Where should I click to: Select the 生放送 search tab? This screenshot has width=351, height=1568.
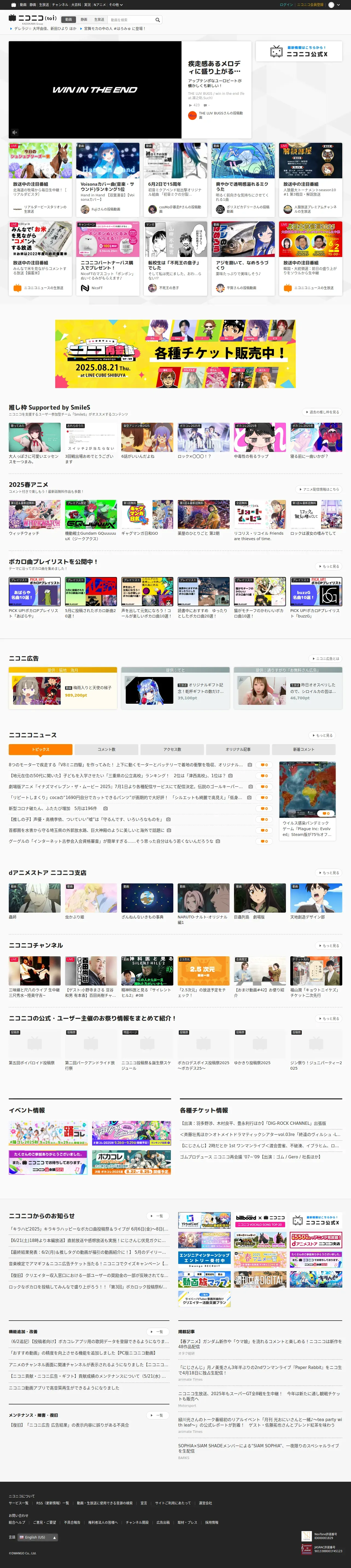tap(99, 19)
